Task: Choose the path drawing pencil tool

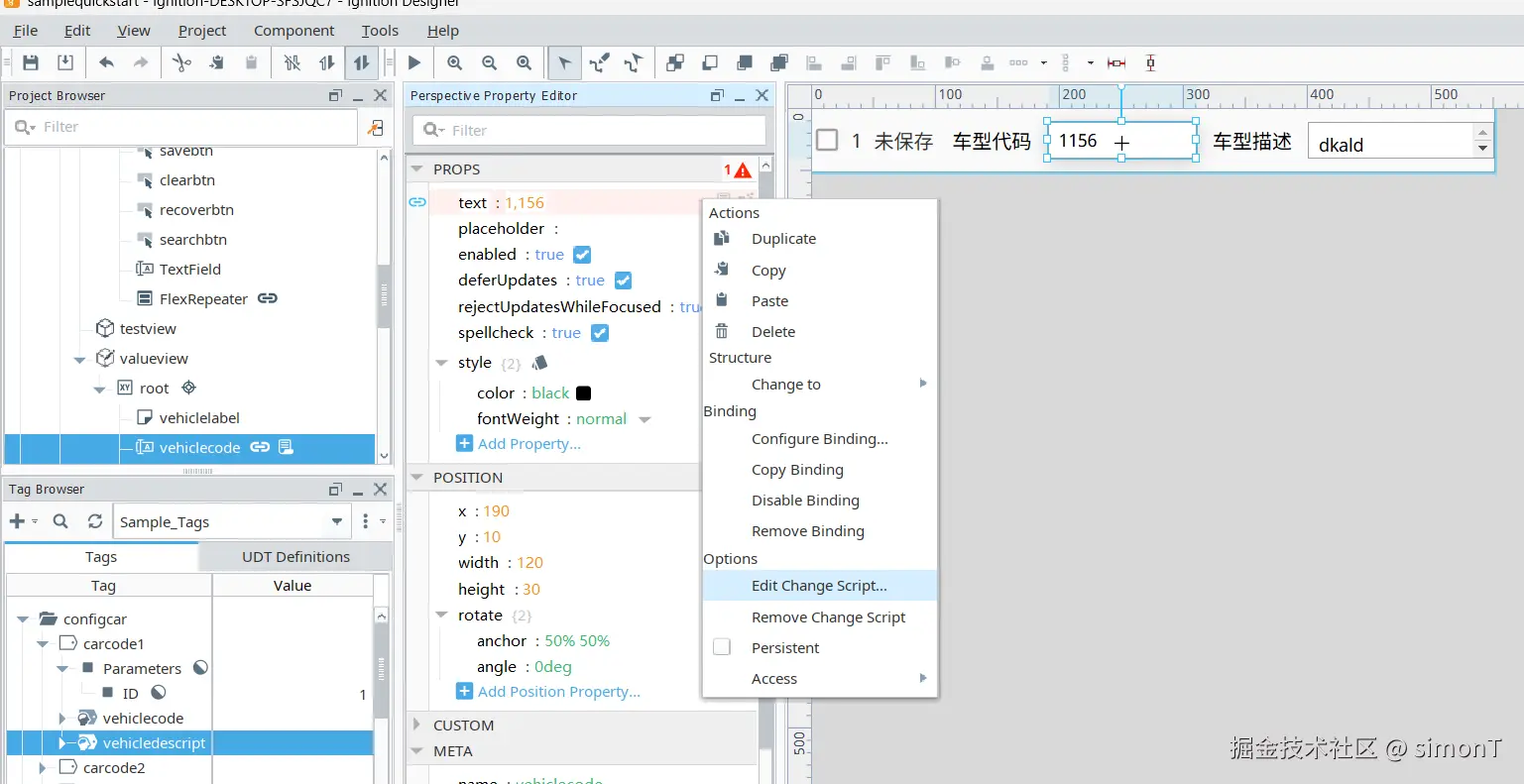Action: [x=599, y=62]
